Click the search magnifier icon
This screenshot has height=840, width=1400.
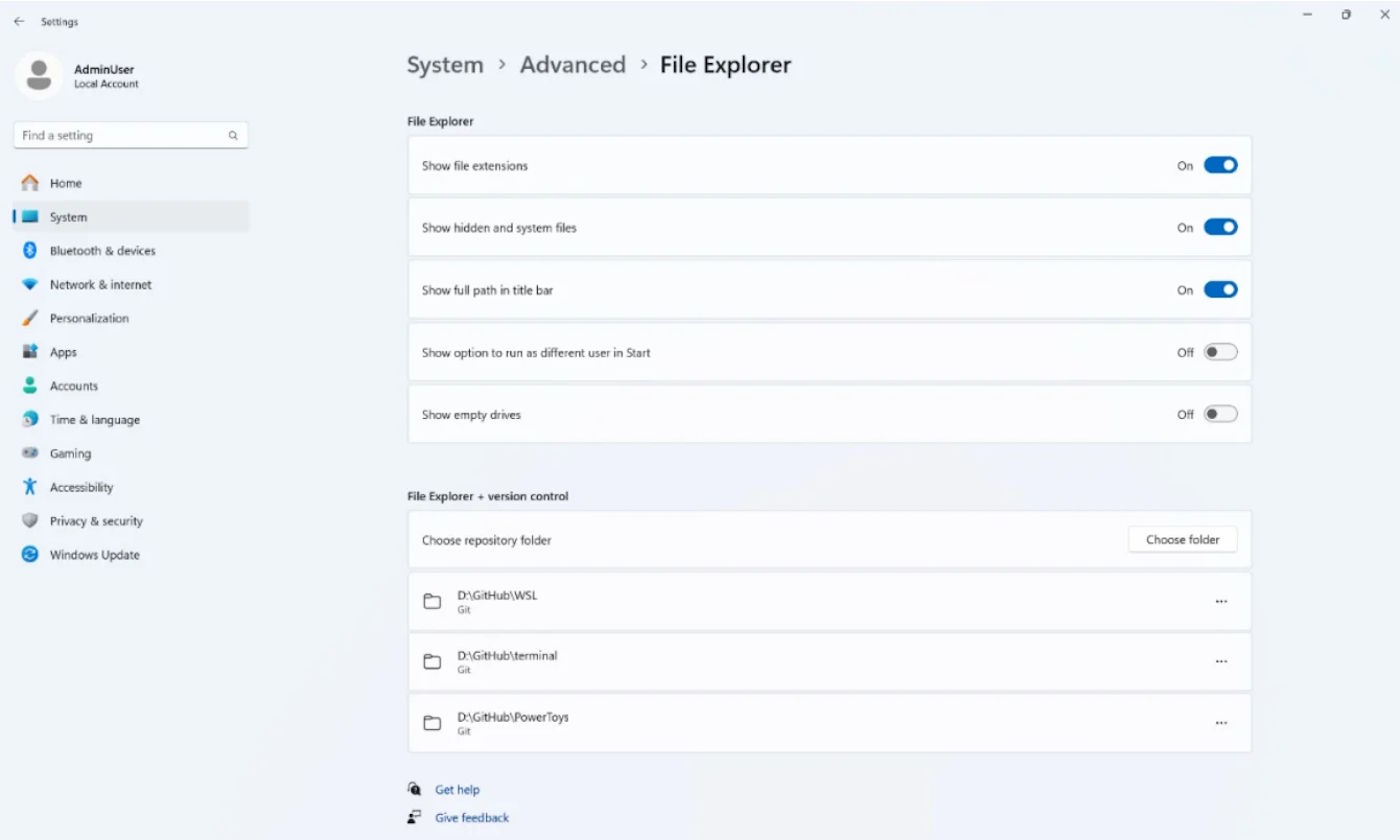pos(233,136)
